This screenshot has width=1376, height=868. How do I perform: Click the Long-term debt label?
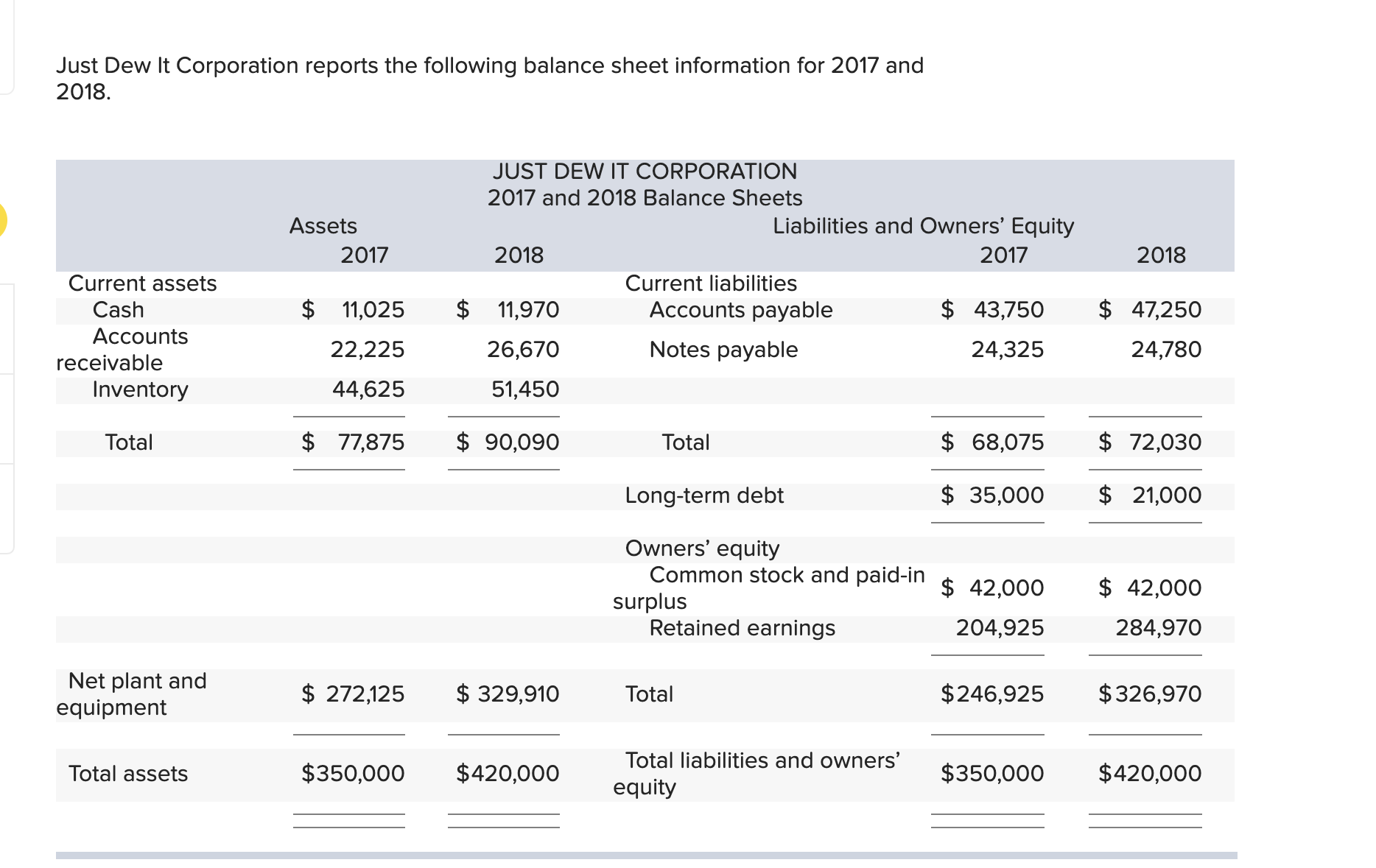704,495
